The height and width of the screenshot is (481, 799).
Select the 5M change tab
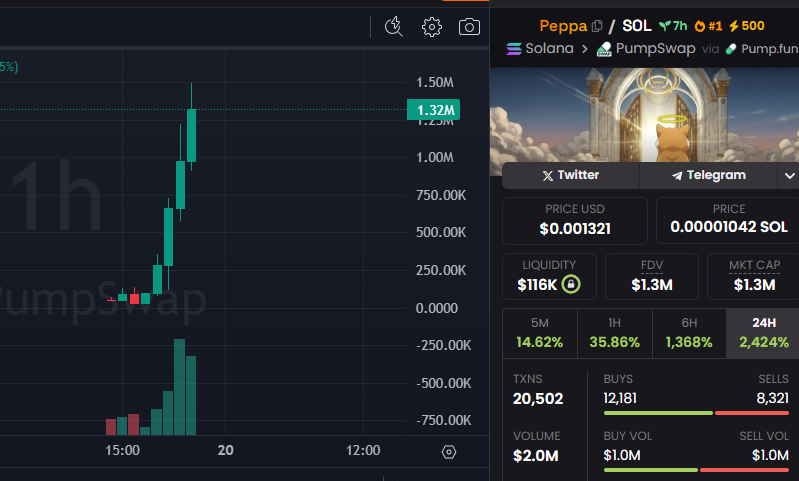pyautogui.click(x=540, y=333)
